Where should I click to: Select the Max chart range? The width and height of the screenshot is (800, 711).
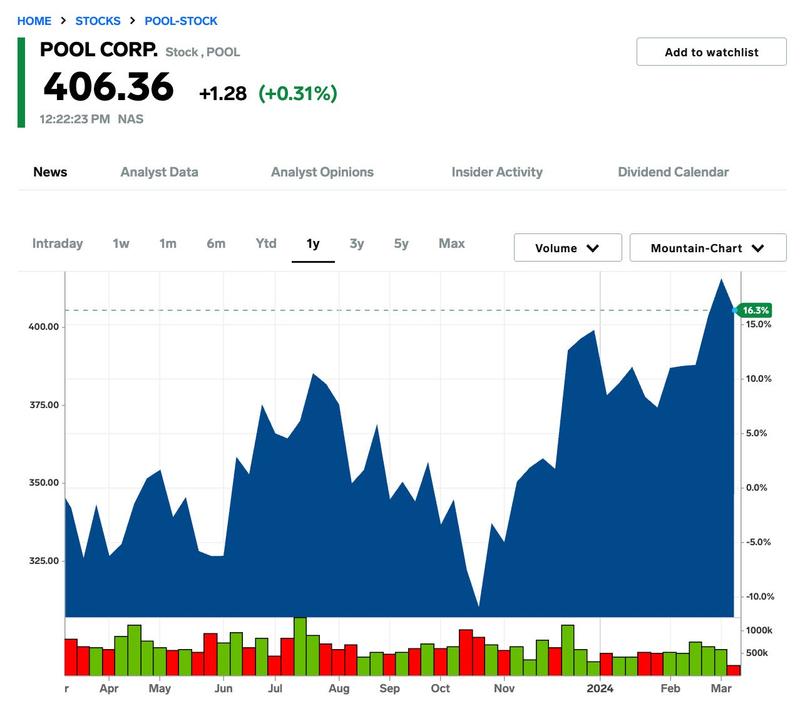452,243
